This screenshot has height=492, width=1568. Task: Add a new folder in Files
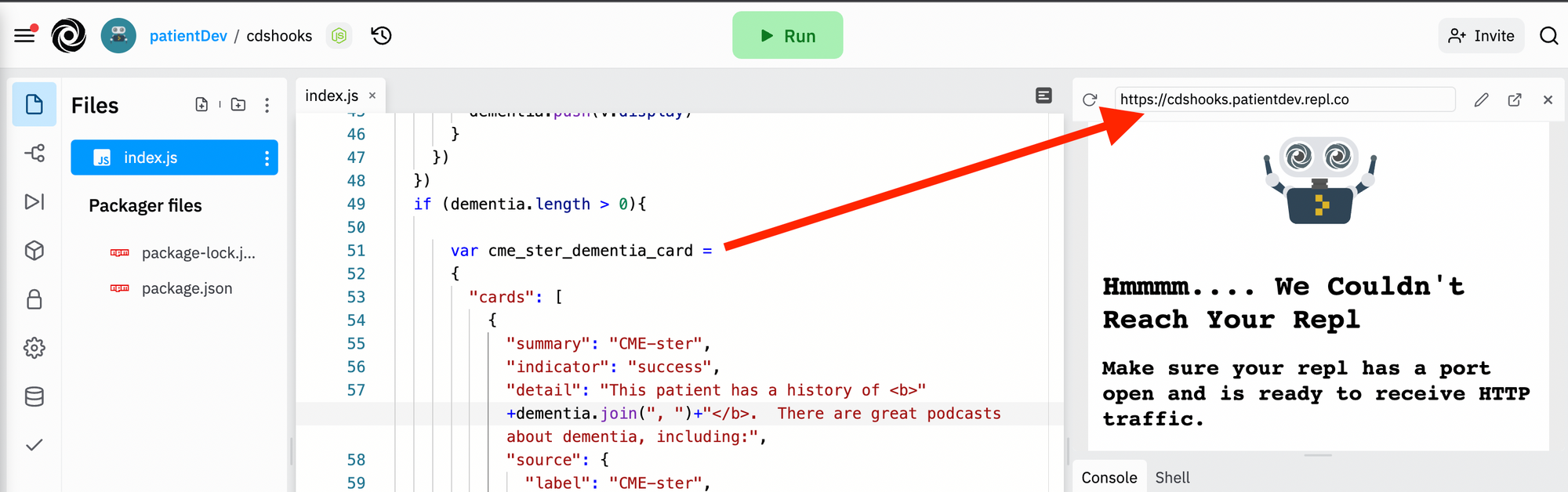[238, 104]
